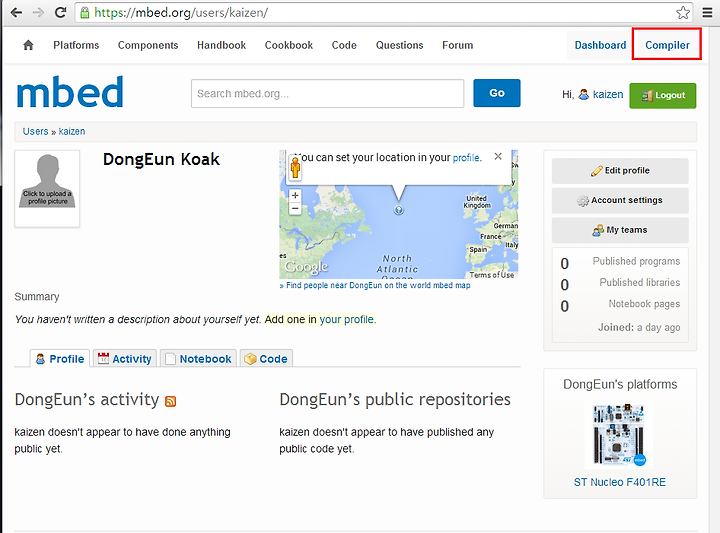Image resolution: width=720 pixels, height=533 pixels.
Task: Click the blue Go search button
Action: (x=497, y=93)
